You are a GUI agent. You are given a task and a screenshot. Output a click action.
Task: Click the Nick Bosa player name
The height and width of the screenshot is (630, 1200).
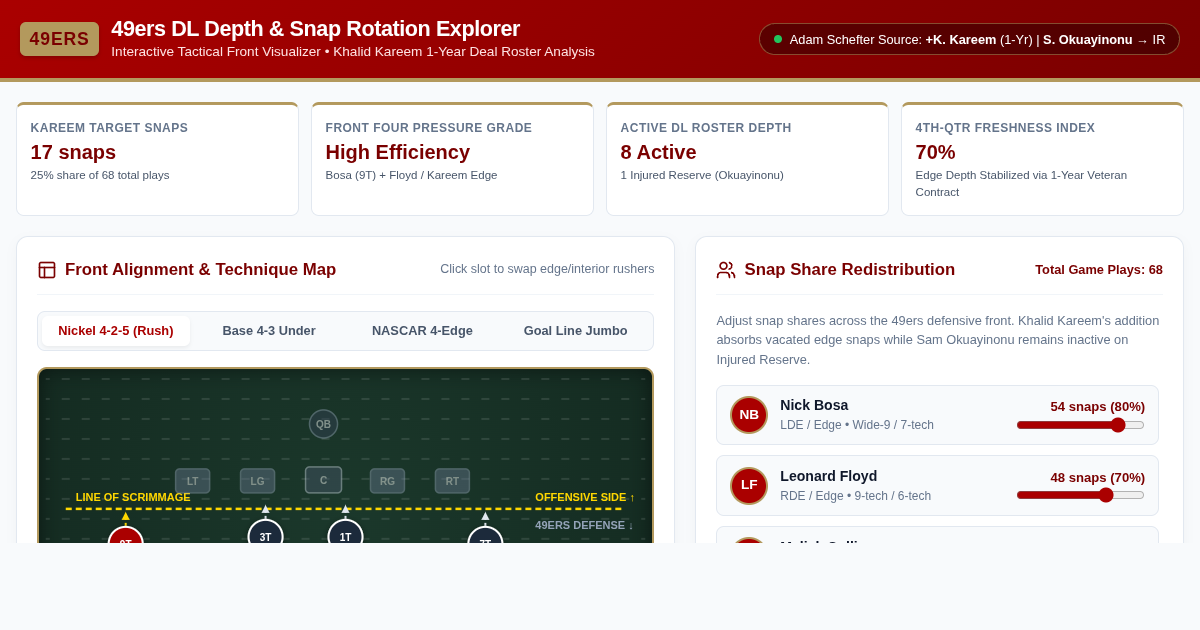pyautogui.click(x=814, y=405)
